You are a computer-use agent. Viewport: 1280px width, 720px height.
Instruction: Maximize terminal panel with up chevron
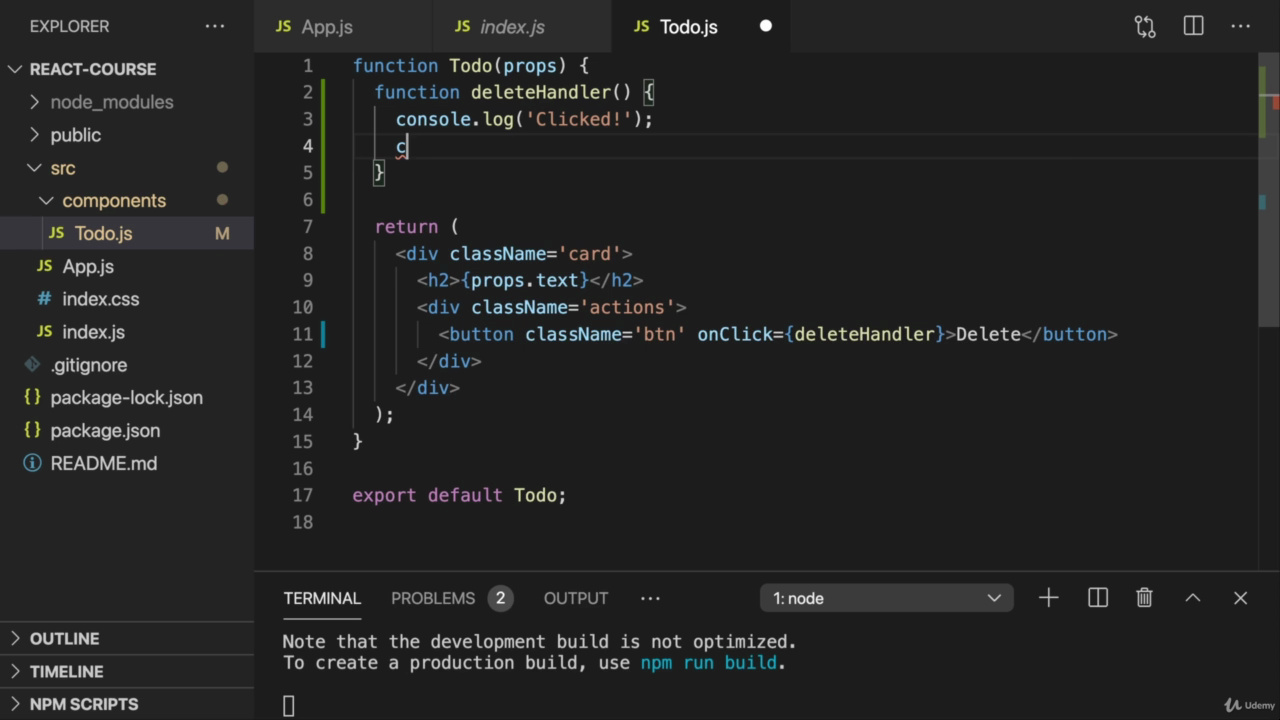click(x=1192, y=598)
